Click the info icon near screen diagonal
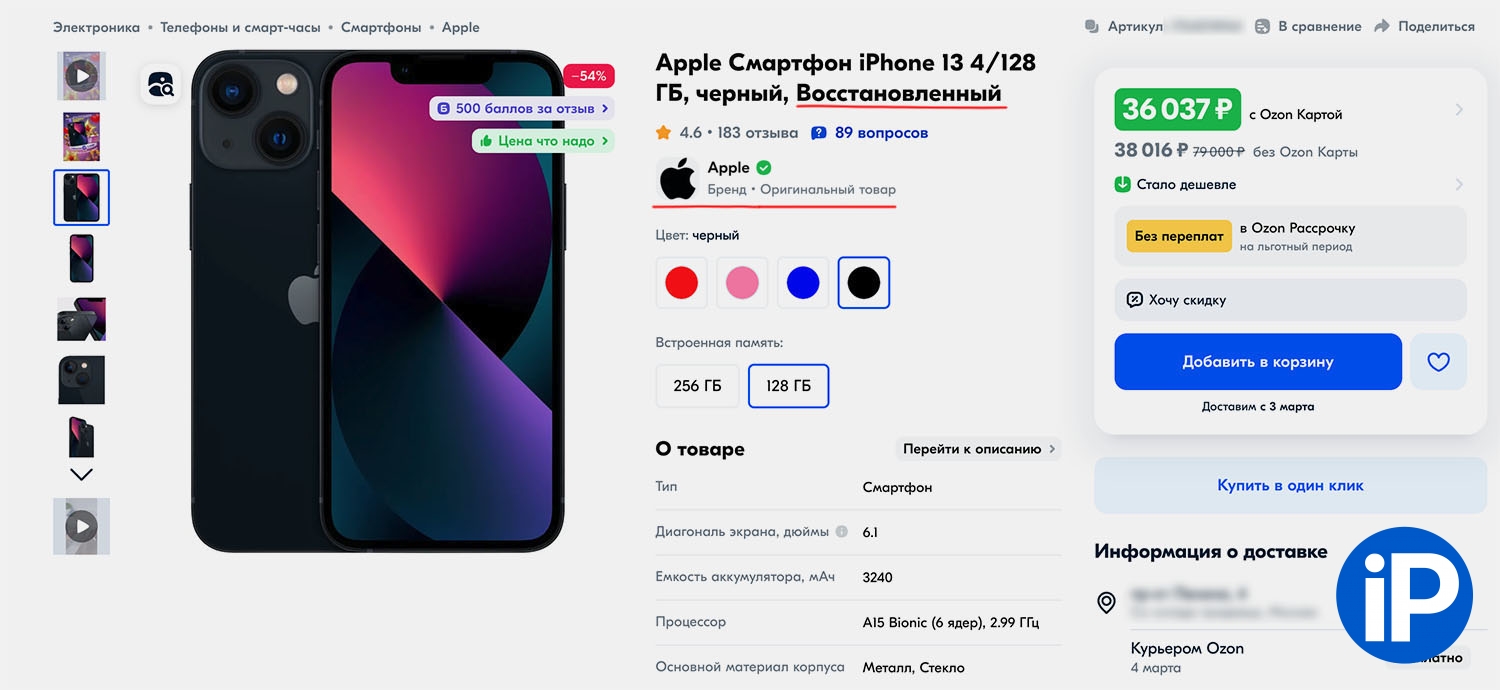The height and width of the screenshot is (690, 1500). click(842, 532)
